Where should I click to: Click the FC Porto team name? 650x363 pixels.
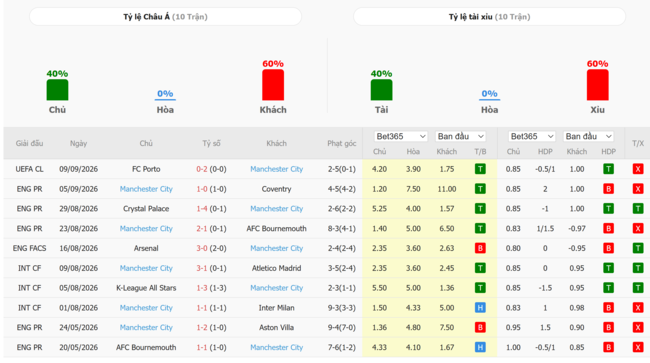146,169
